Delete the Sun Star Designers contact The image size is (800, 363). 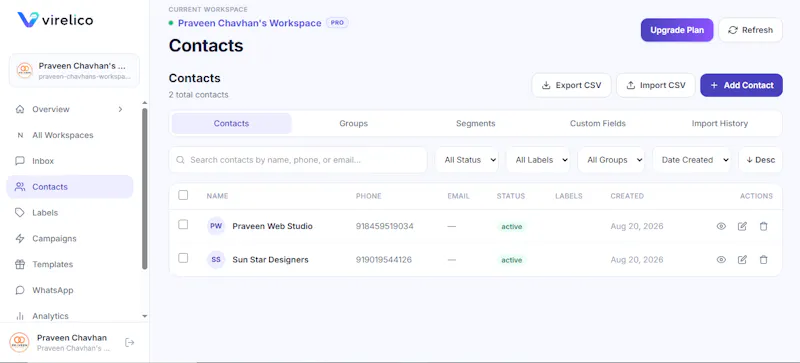(x=763, y=260)
